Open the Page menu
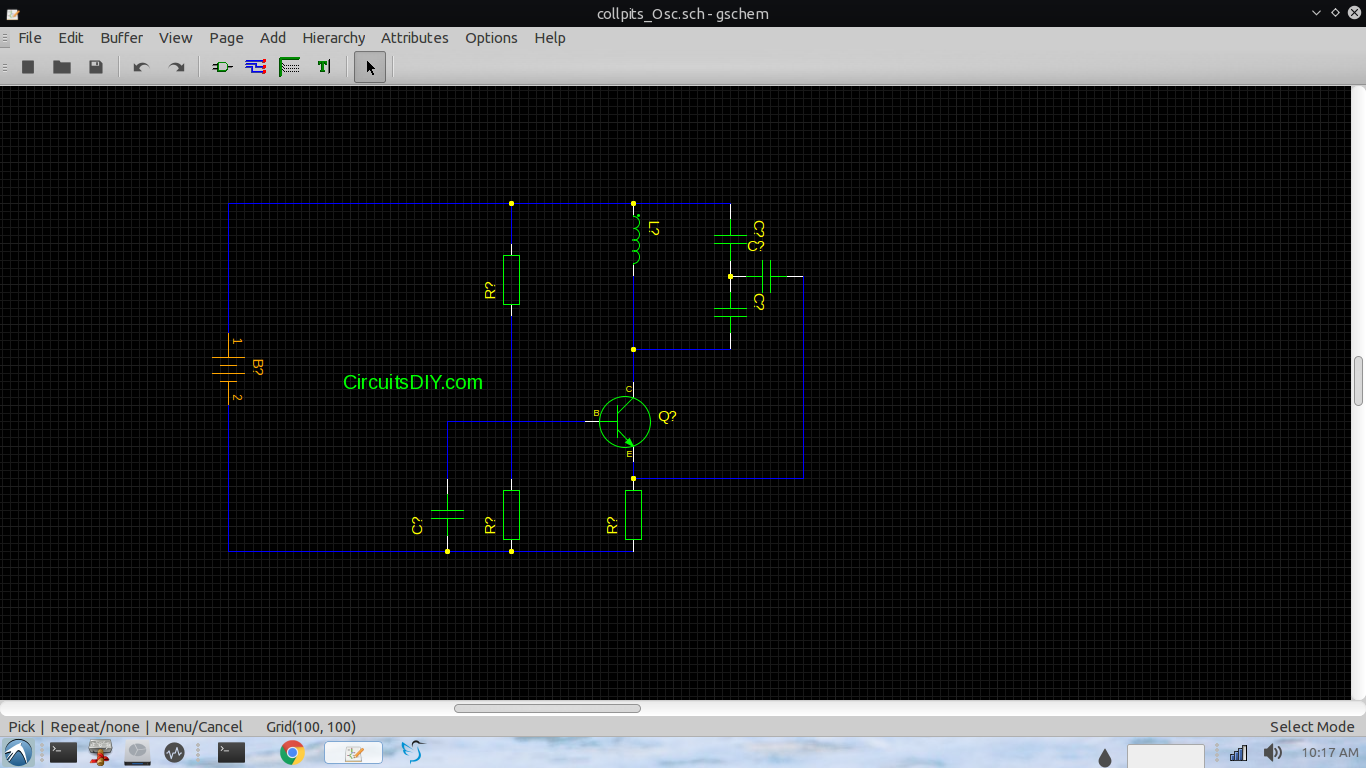1366x768 pixels. click(226, 38)
